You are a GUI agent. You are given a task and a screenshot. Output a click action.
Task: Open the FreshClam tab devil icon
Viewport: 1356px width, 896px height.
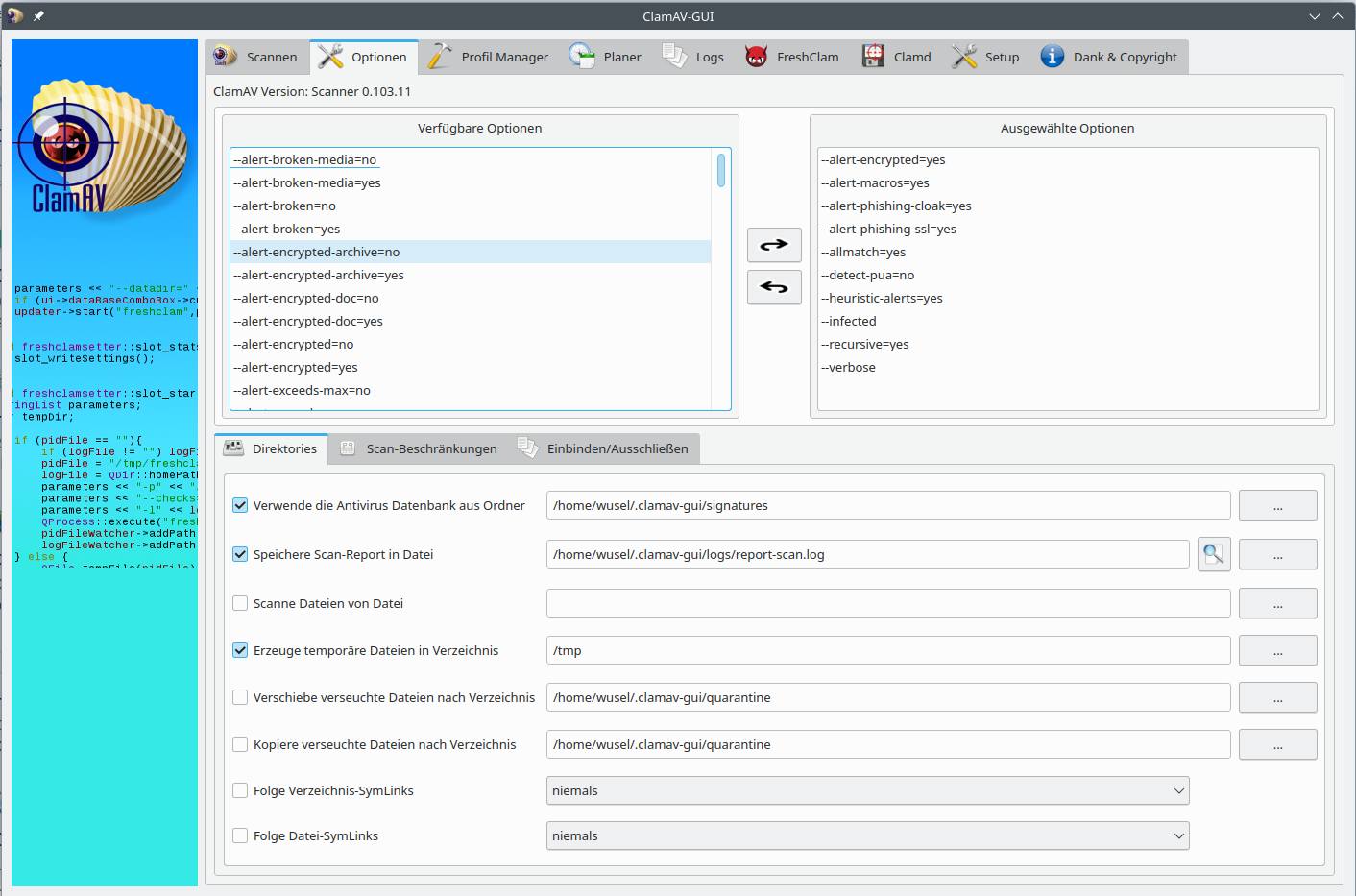point(756,56)
